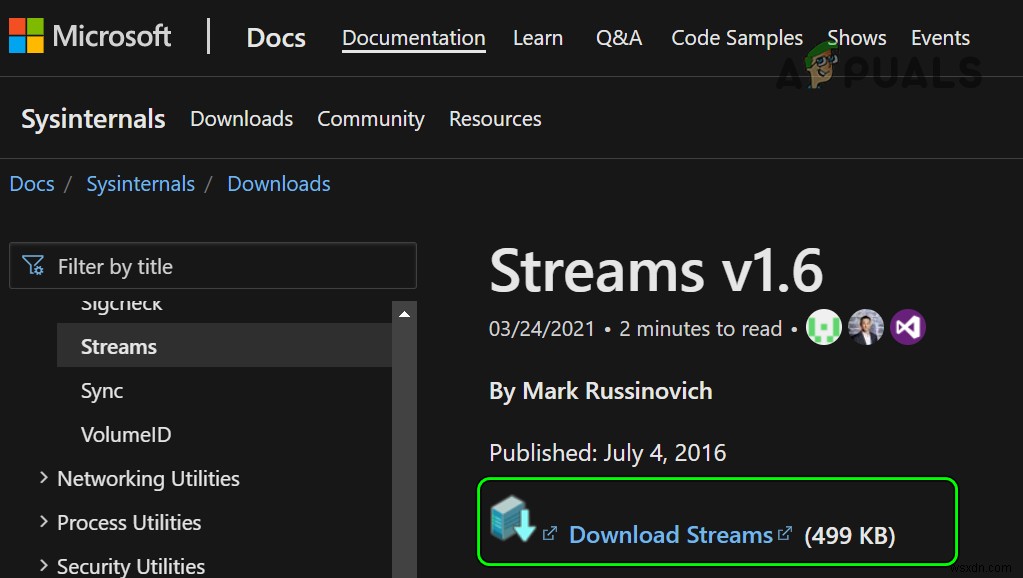The image size is (1023, 578).
Task: Open the Documentation tab
Action: pos(414,38)
